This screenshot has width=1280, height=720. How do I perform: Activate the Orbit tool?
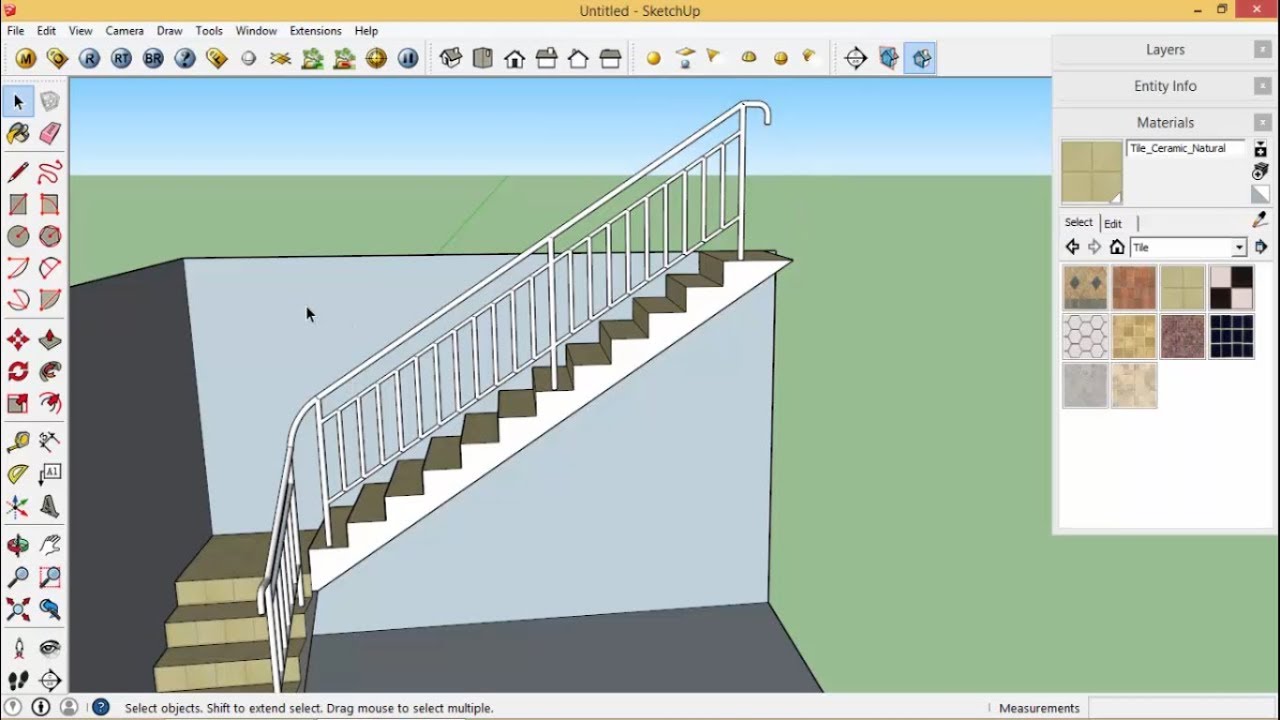click(18, 545)
